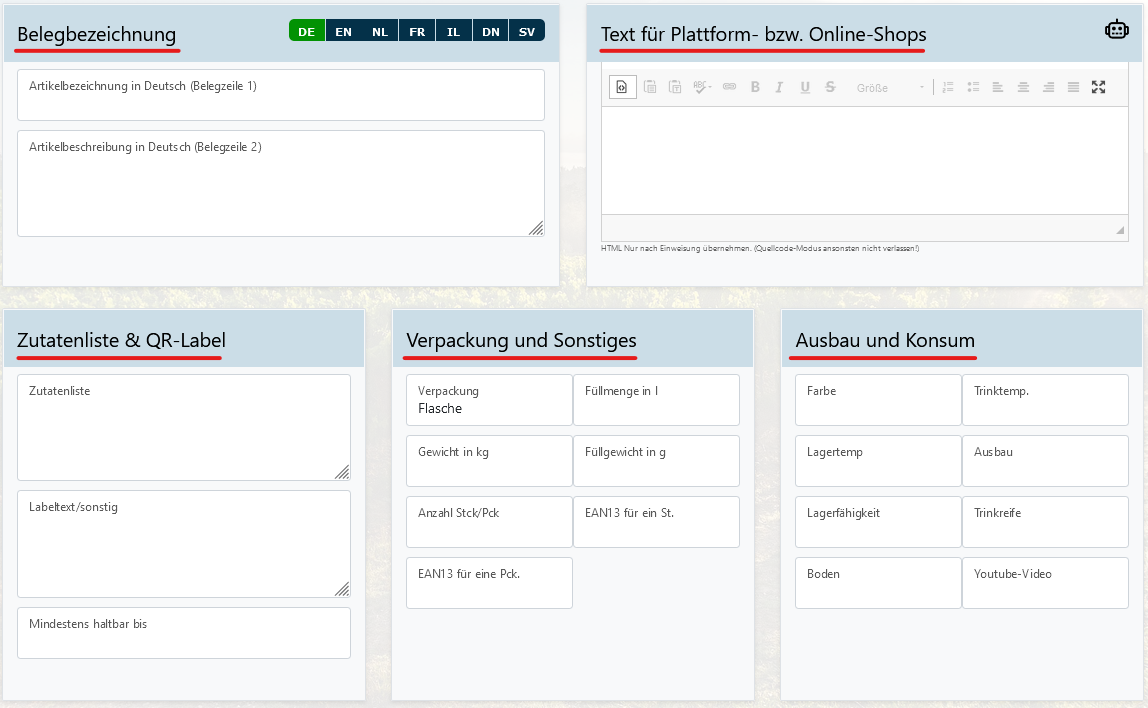
Task: Switch to the EN language tab
Action: tap(343, 31)
